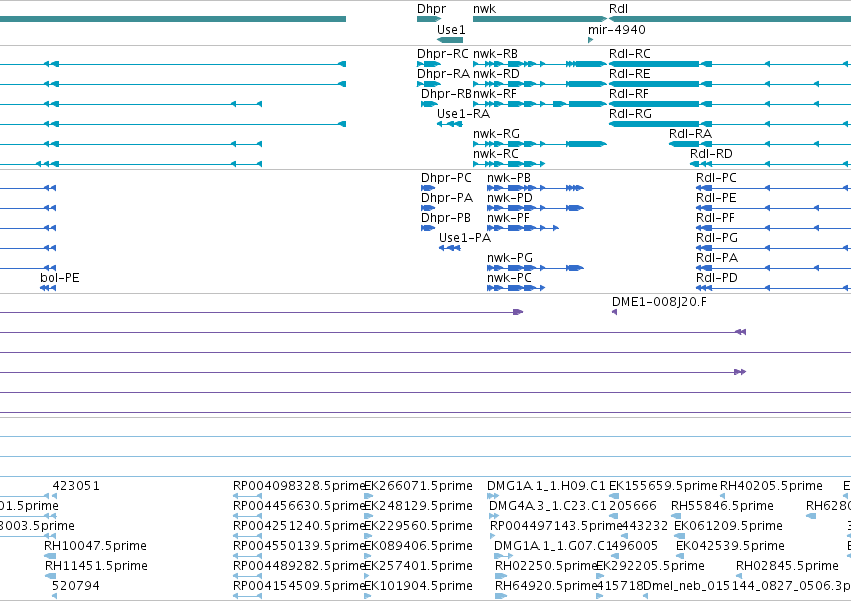This screenshot has width=851, height=601.
Task: Click protein Dhpr-PA
Action: click(x=428, y=208)
